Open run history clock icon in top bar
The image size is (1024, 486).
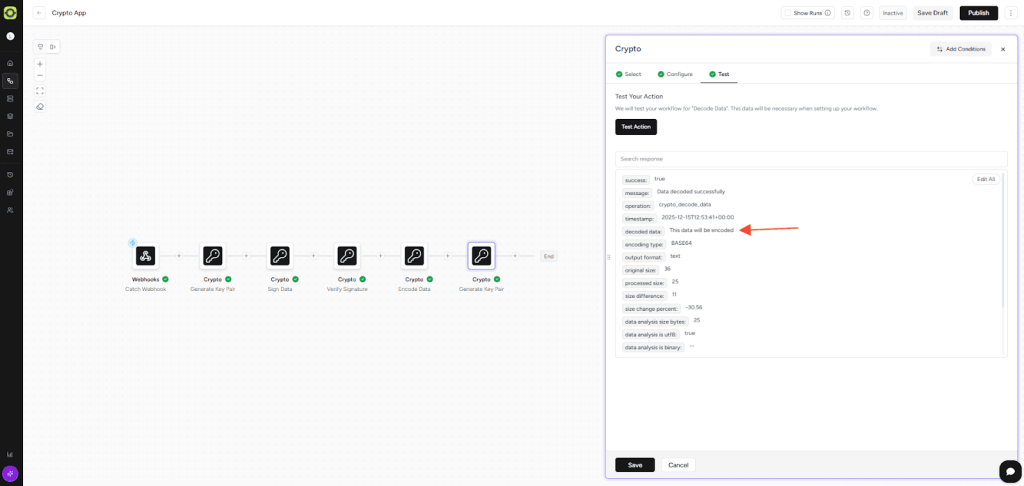coord(847,13)
